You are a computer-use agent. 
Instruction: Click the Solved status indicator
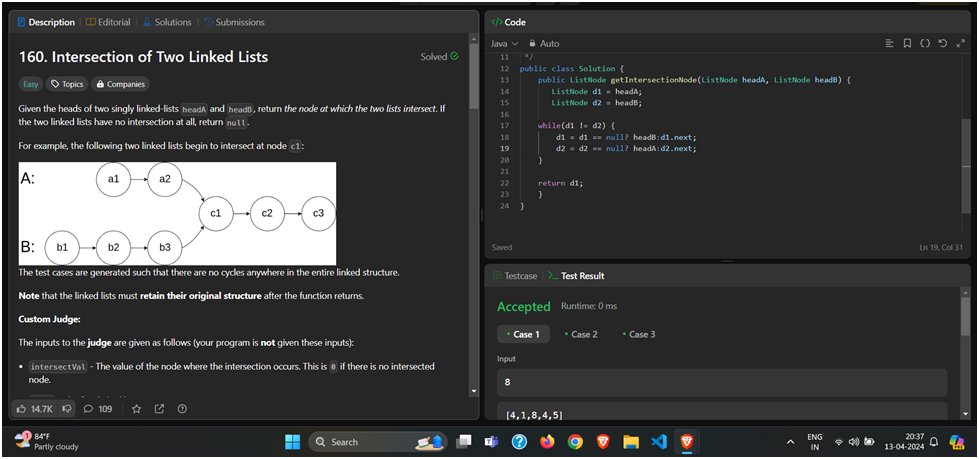[440, 57]
